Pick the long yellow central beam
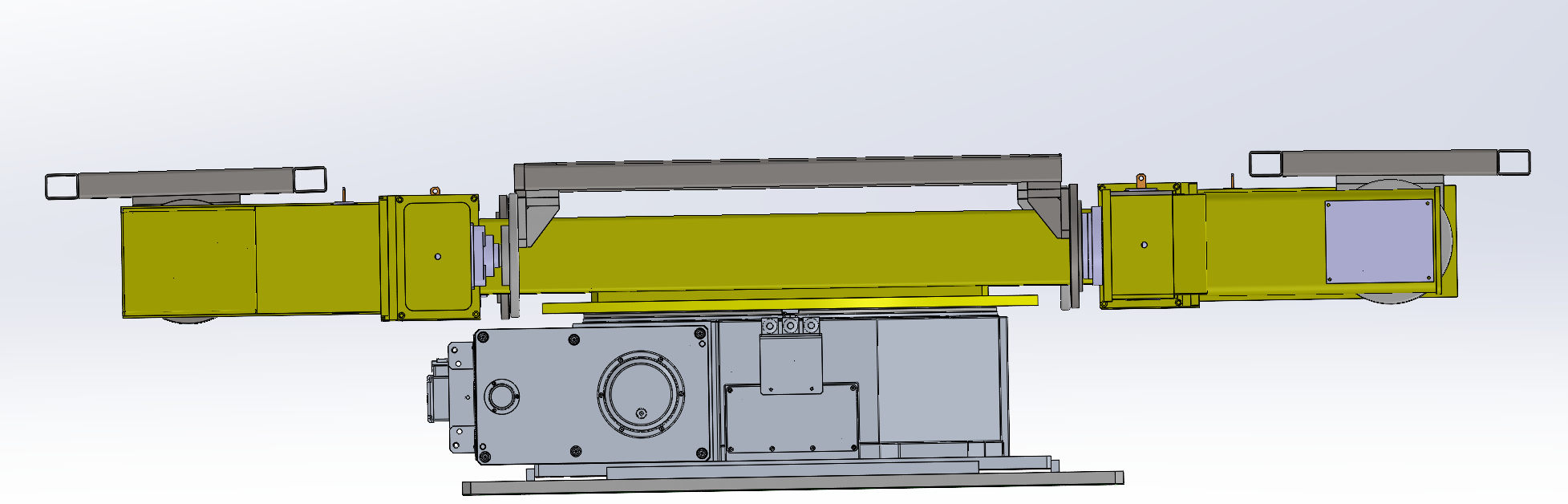The width and height of the screenshot is (1568, 504). tap(794, 252)
